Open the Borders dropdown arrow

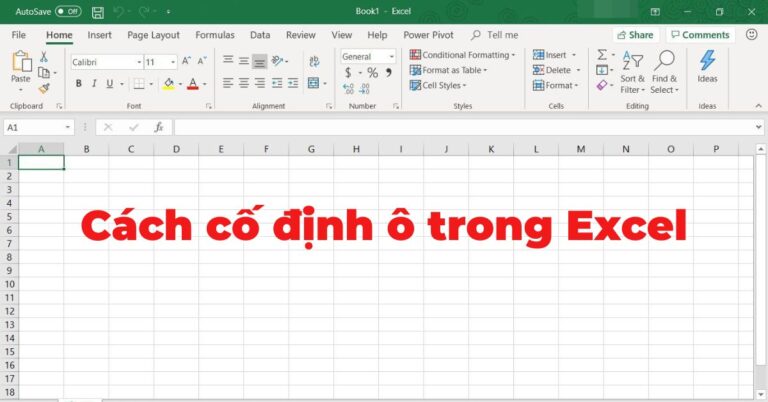[x=151, y=84]
